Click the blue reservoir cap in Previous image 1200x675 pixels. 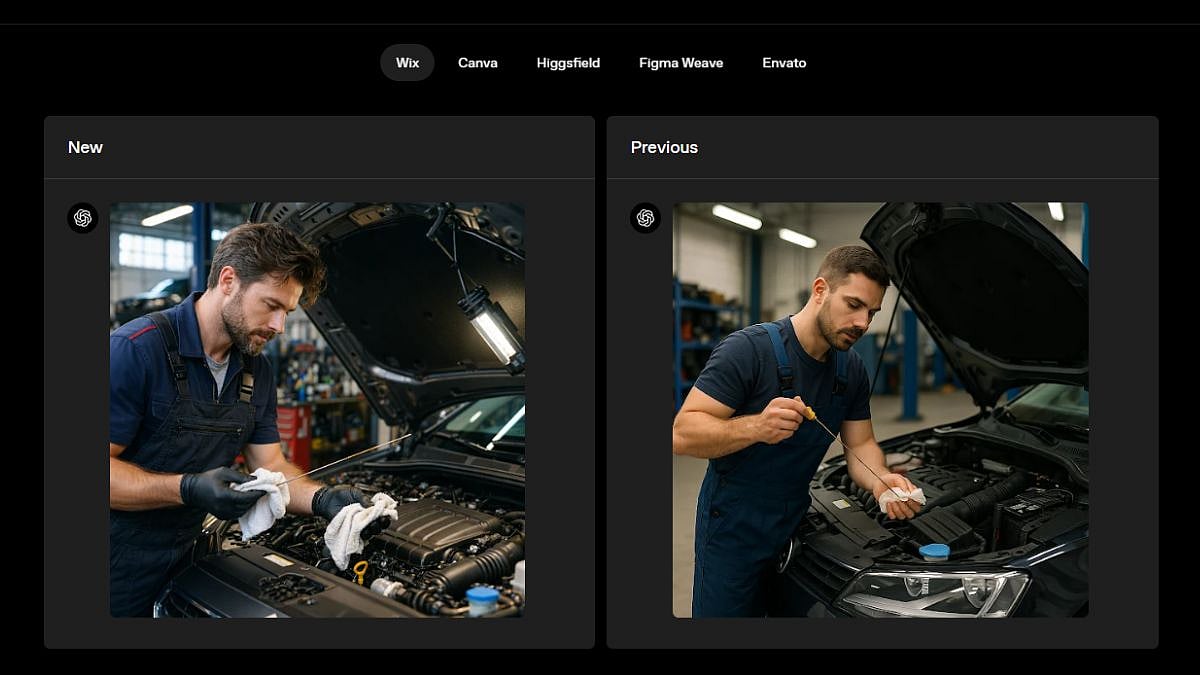tap(934, 551)
